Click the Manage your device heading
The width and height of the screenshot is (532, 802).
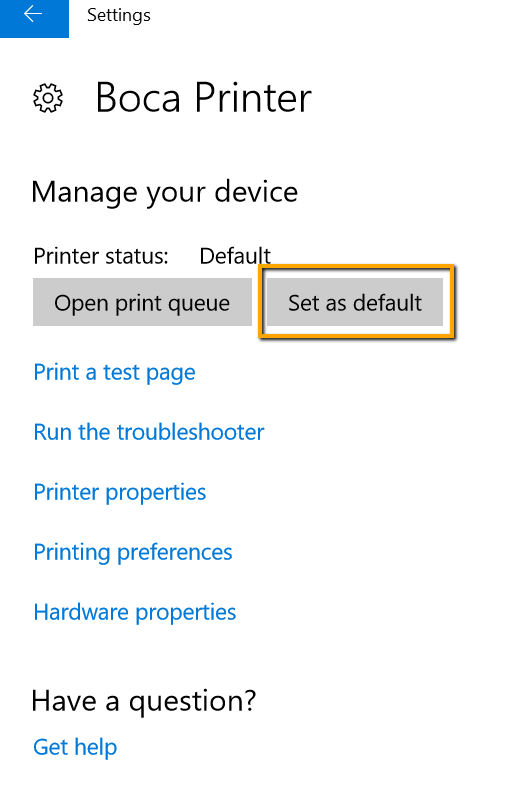pos(165,193)
